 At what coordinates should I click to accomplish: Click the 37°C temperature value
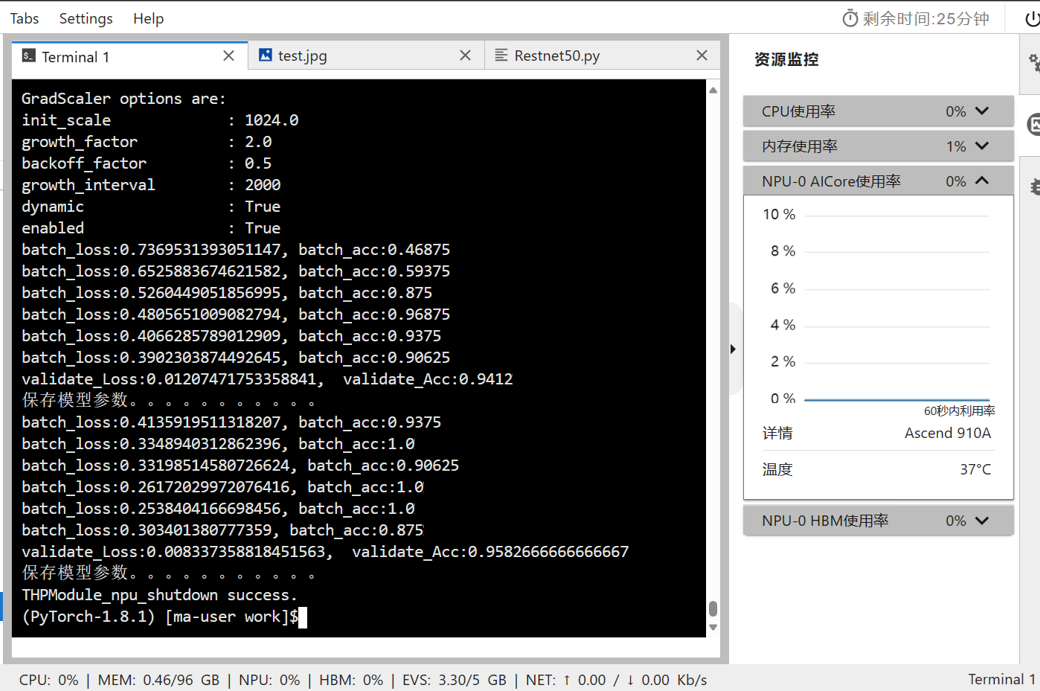[975, 470]
